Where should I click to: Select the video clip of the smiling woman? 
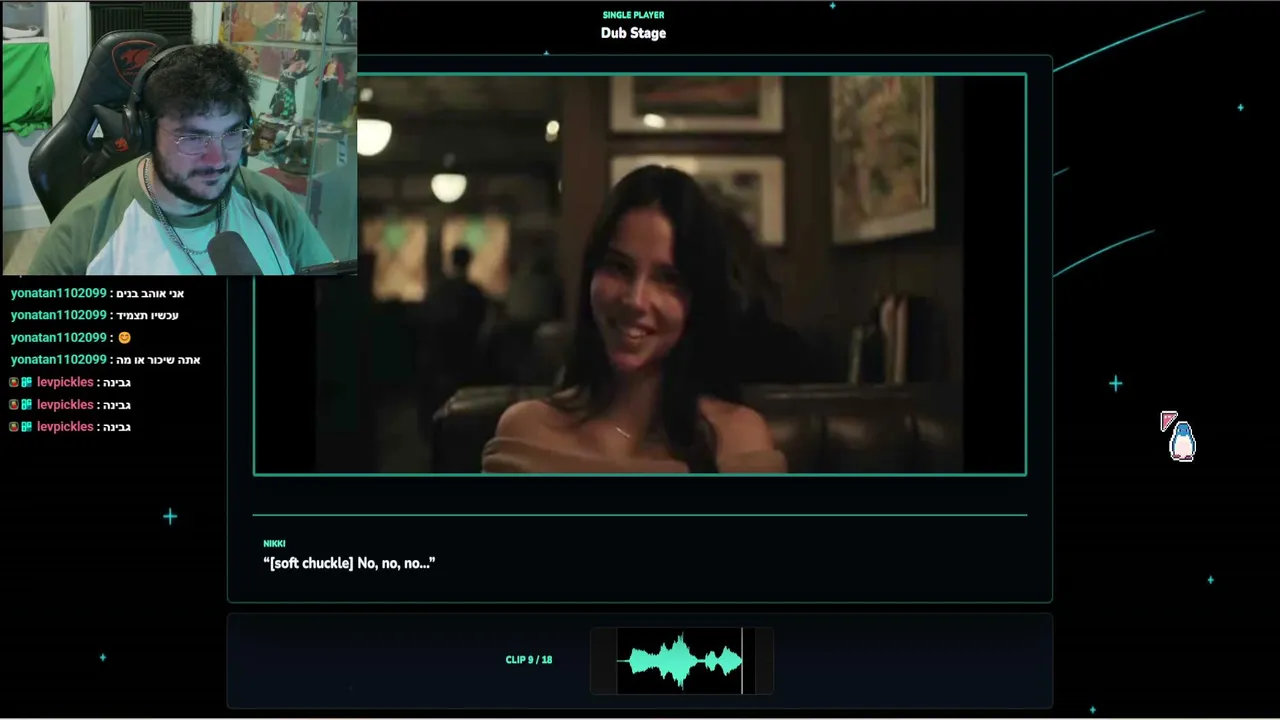click(640, 274)
